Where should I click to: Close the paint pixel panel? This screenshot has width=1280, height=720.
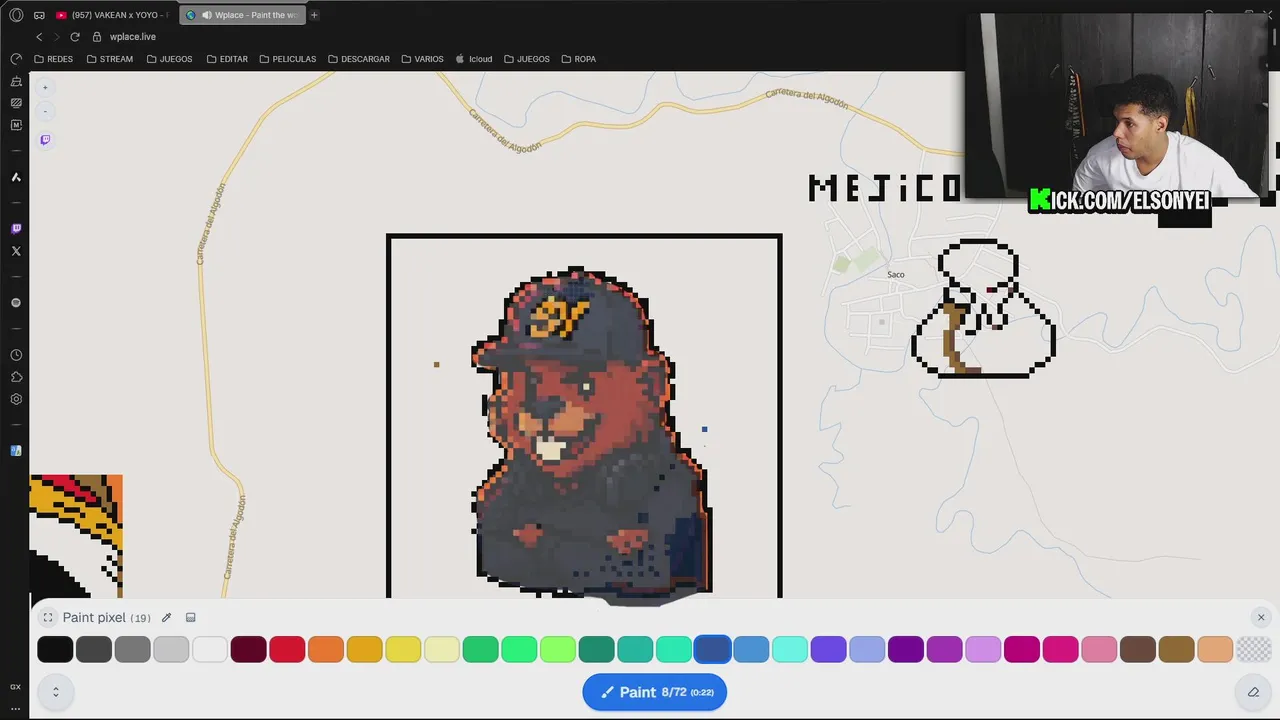1261,617
